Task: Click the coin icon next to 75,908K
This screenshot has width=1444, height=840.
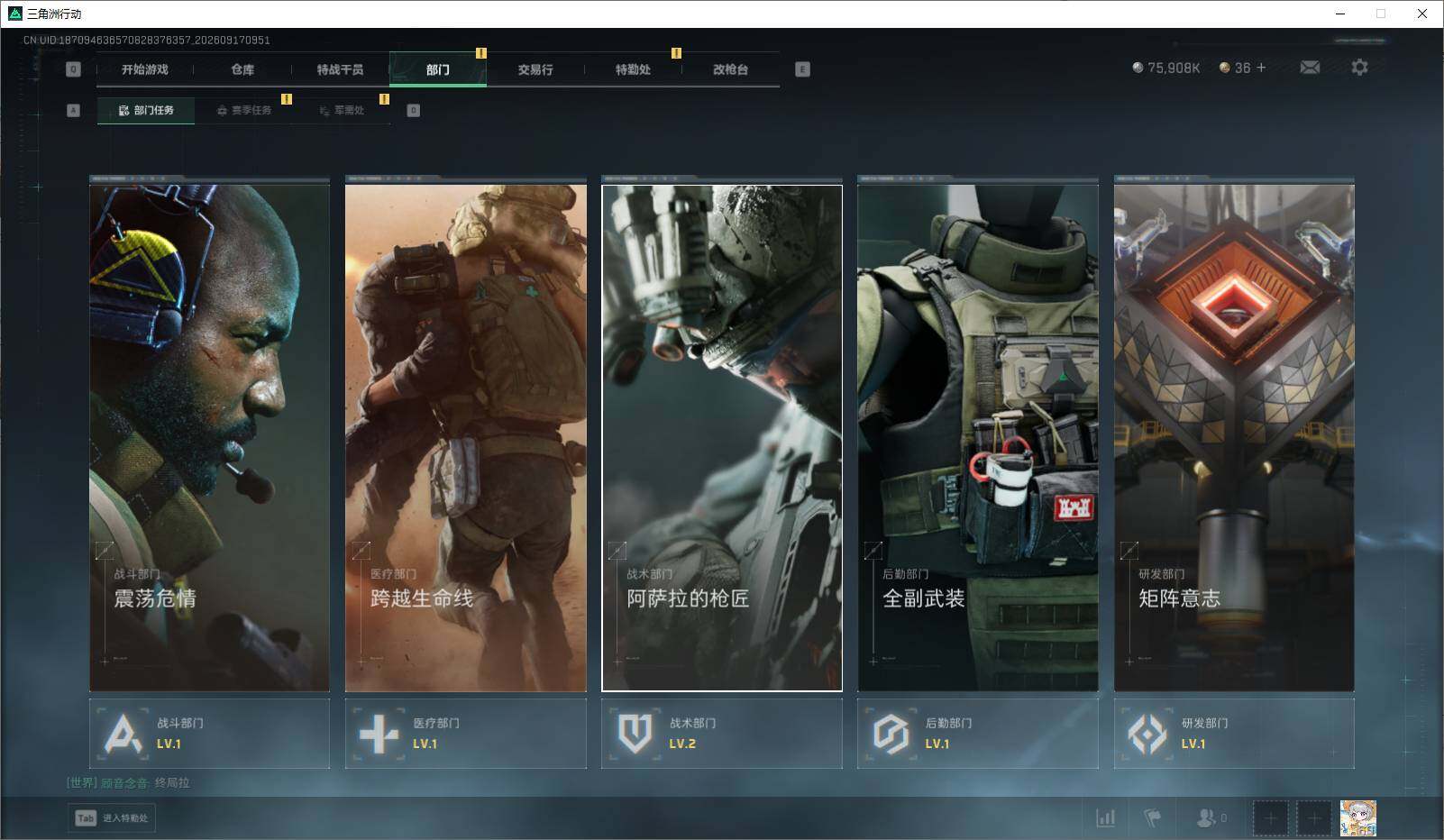Action: (x=1138, y=68)
